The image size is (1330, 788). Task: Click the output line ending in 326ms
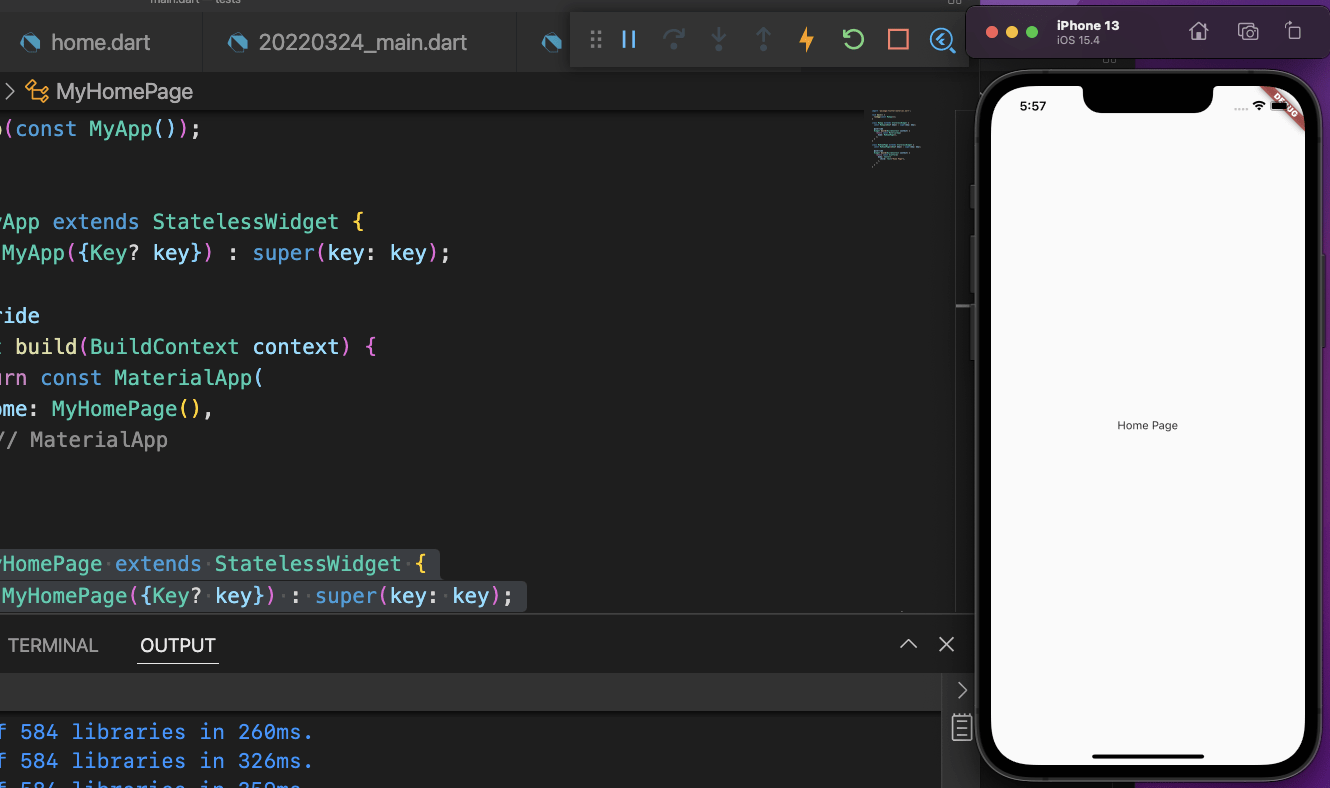coord(157,761)
